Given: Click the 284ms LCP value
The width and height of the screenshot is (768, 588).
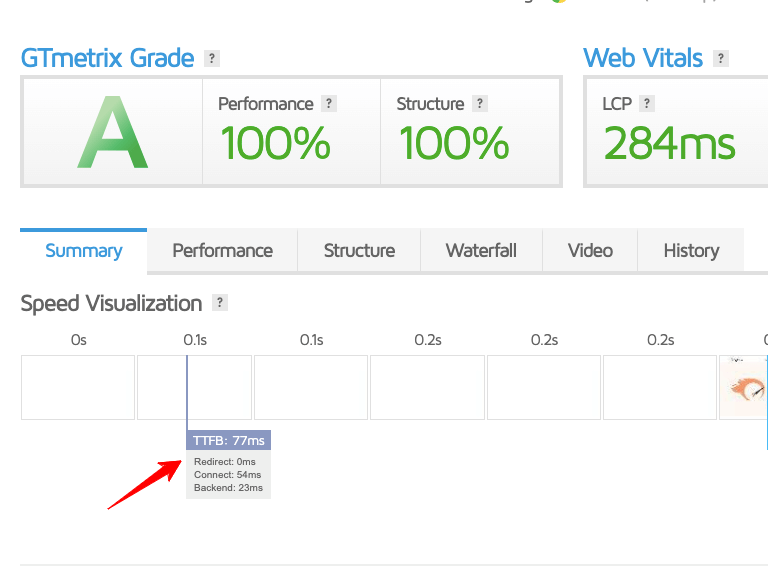Looking at the screenshot, I should 669,143.
